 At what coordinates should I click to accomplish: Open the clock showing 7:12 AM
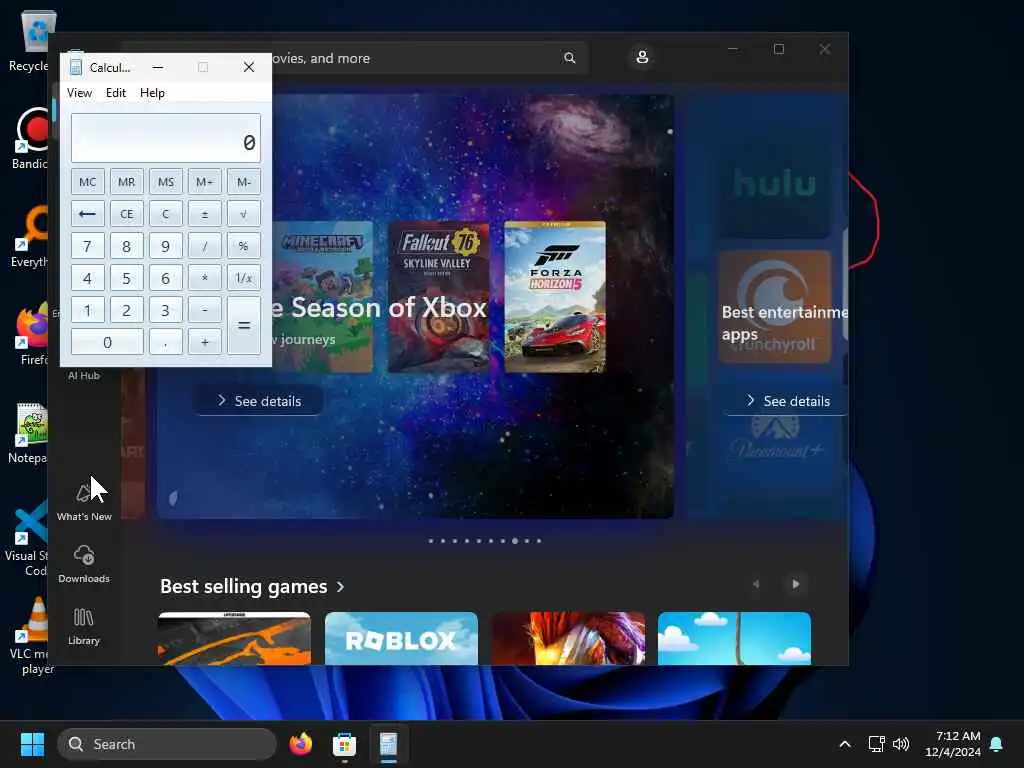click(953, 744)
